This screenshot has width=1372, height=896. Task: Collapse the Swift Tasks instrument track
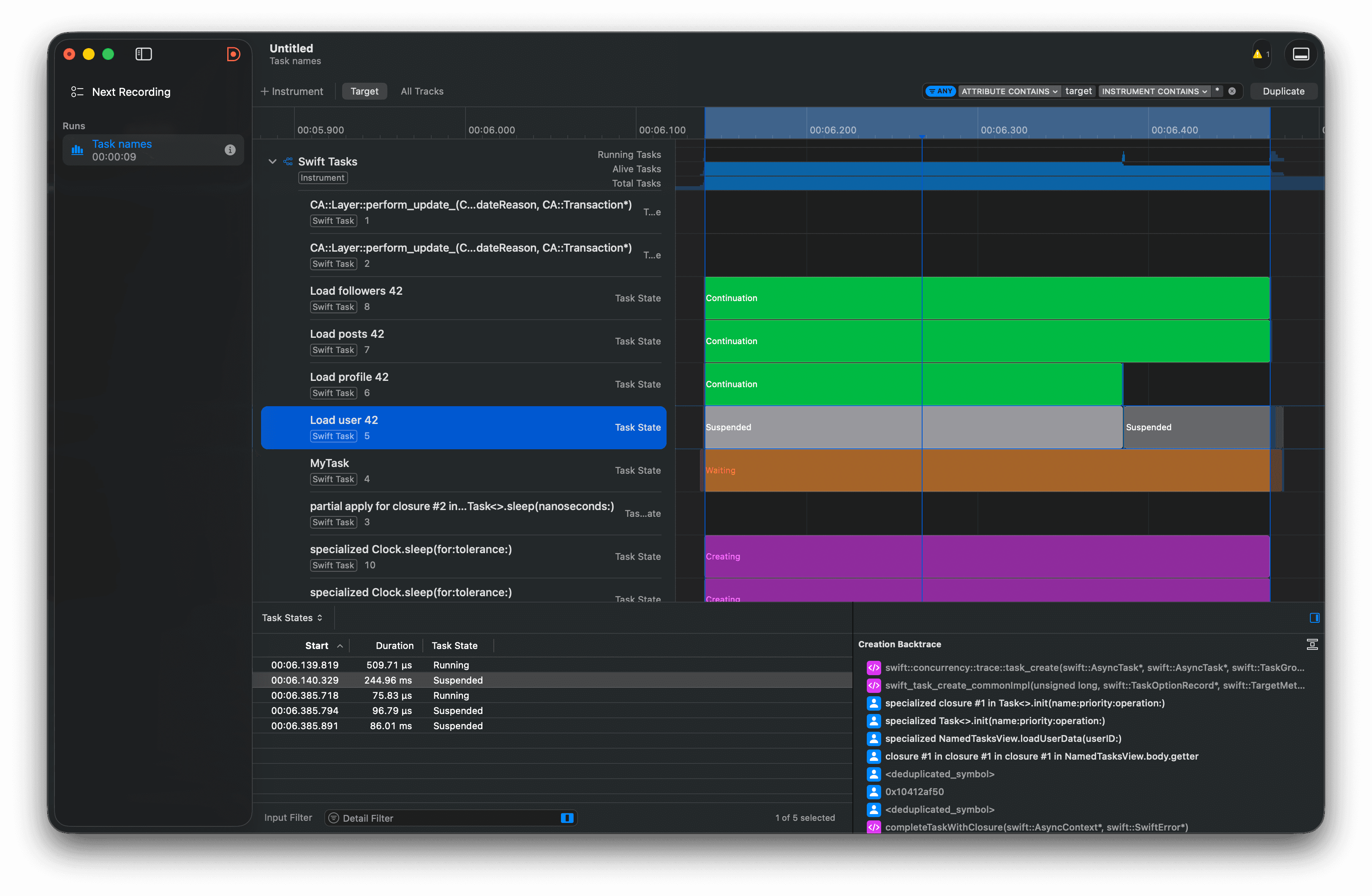point(272,162)
